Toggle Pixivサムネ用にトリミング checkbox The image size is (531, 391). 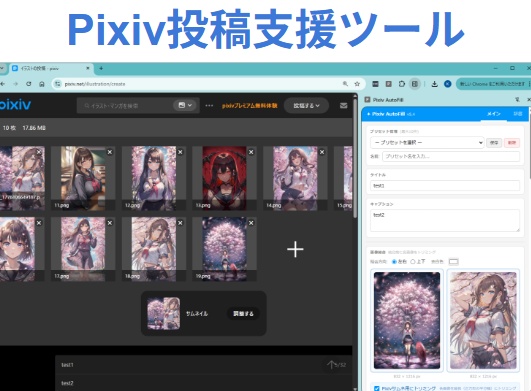(x=376, y=388)
